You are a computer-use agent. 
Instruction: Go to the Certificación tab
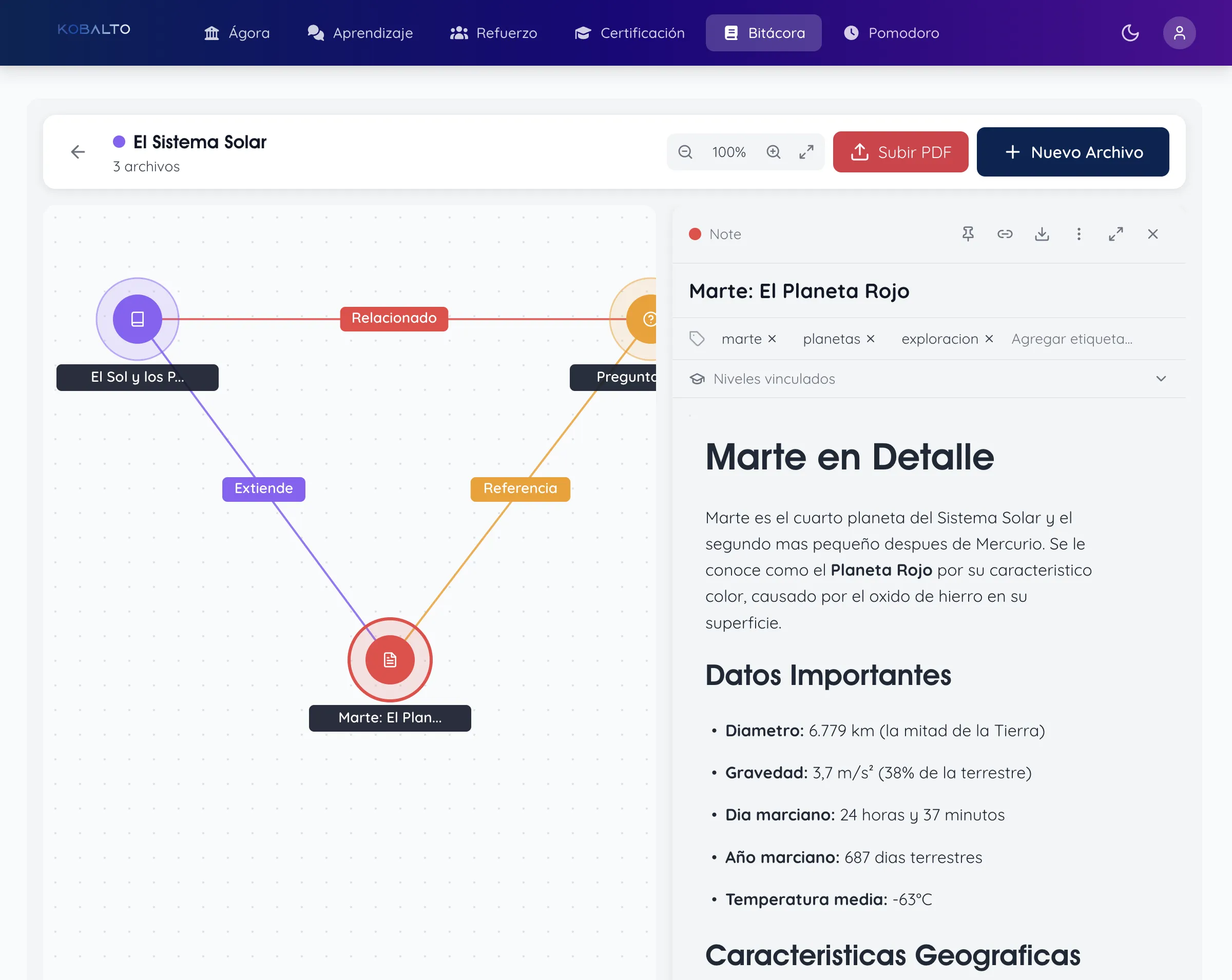(x=629, y=33)
